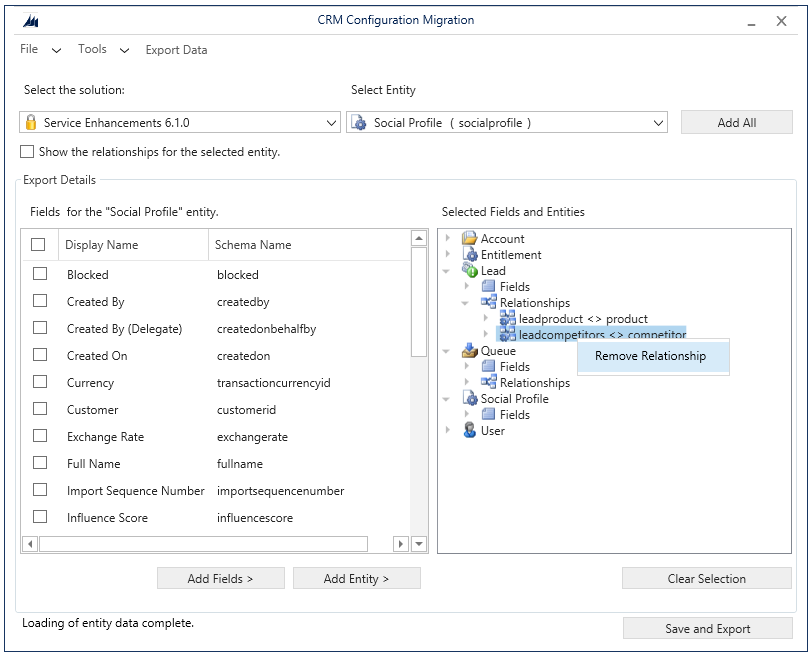Click the Social Profile icon in entity selector
Viewport: 810px width, 656px height.
tap(360, 124)
